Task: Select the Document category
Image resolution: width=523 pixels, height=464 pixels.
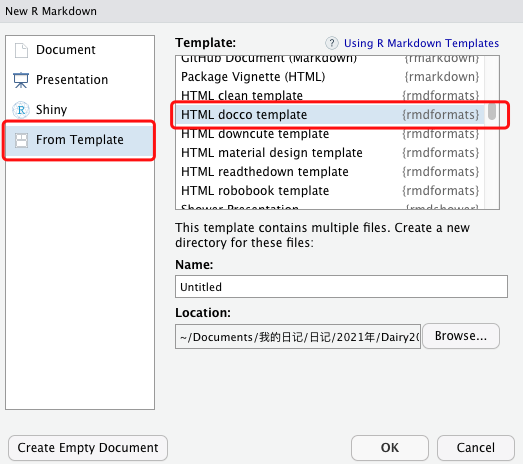Action: (80, 50)
